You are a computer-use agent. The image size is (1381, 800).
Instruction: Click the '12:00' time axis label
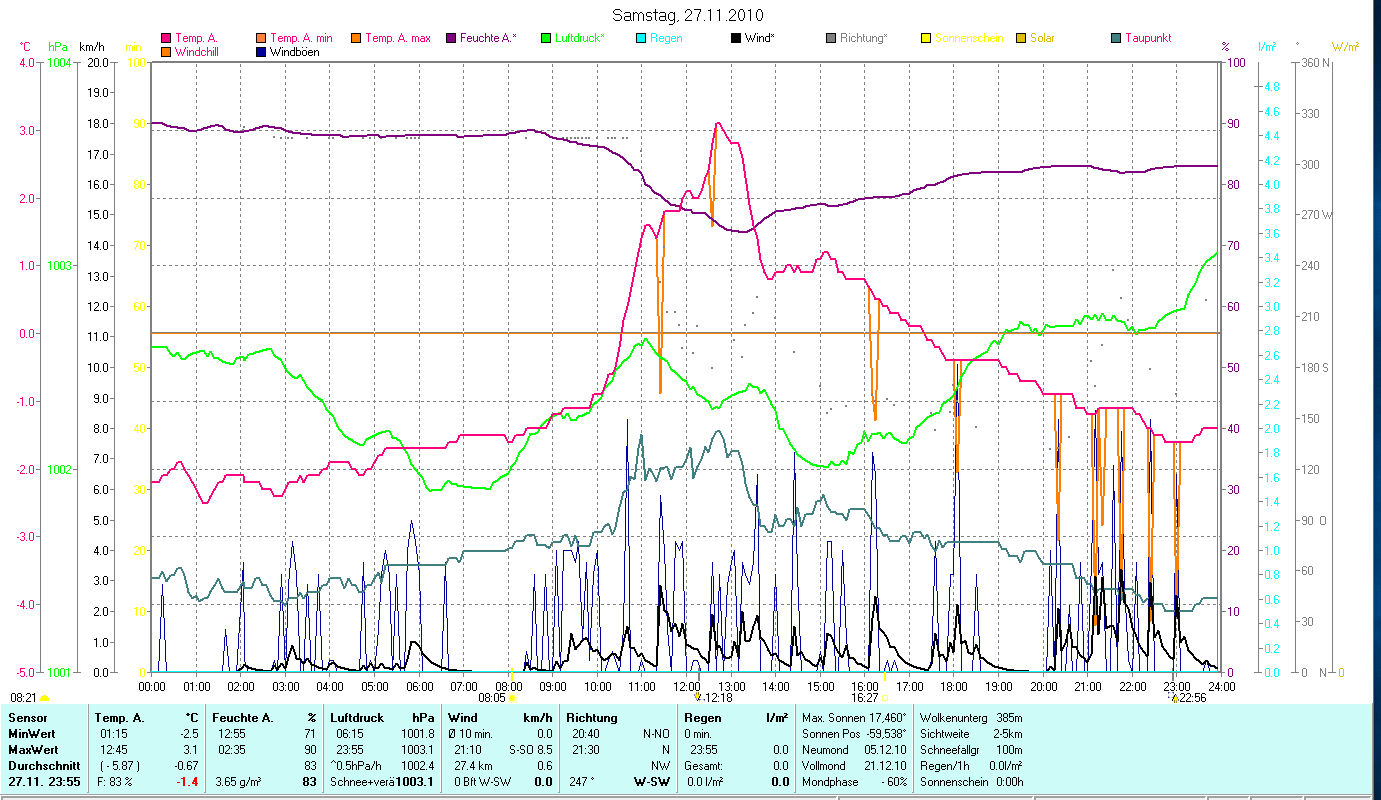tap(687, 686)
